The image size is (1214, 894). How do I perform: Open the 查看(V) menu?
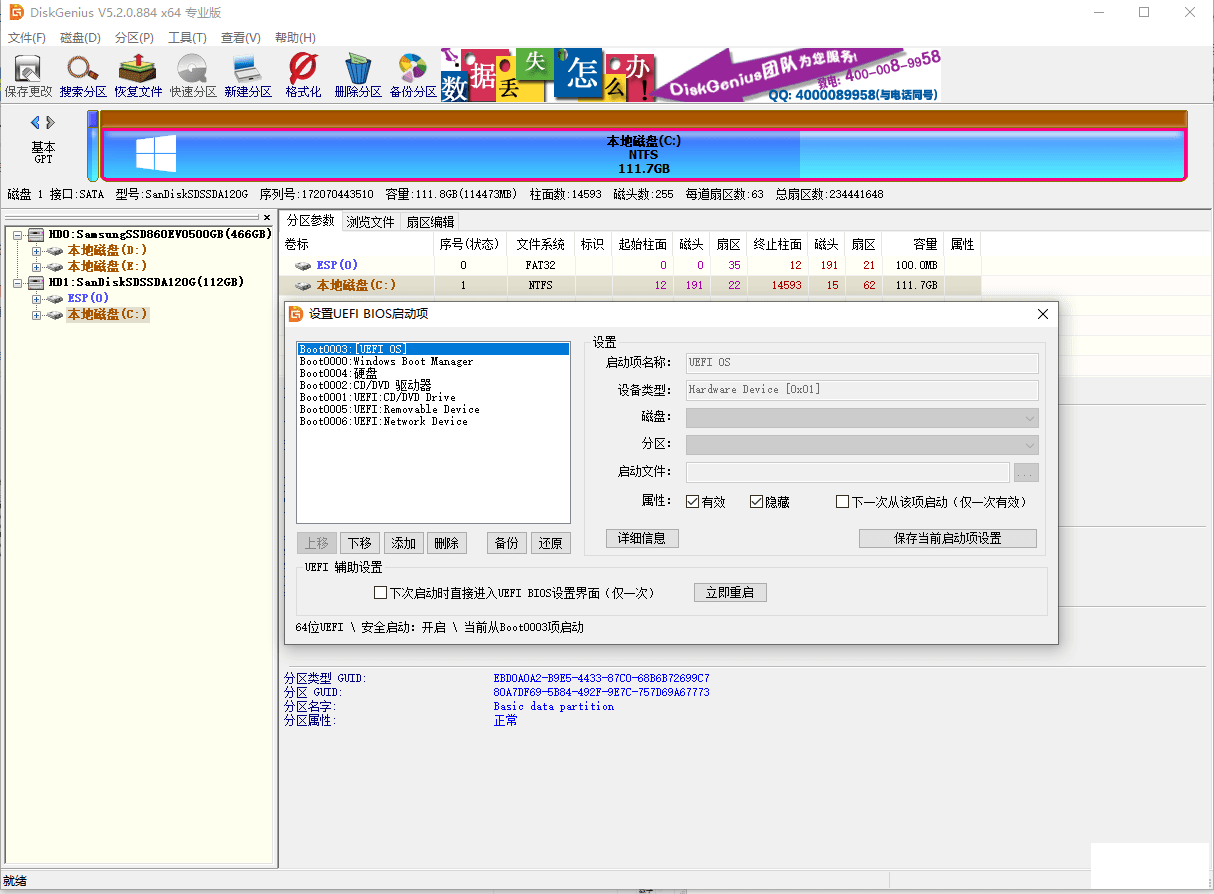[240, 37]
